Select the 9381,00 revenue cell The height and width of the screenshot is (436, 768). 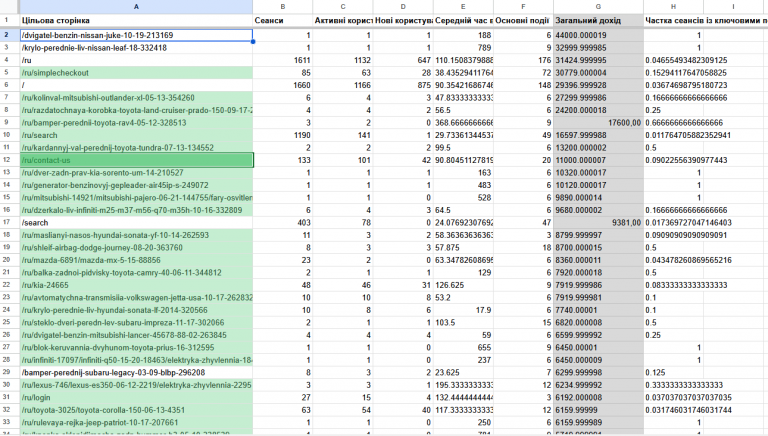click(x=598, y=223)
